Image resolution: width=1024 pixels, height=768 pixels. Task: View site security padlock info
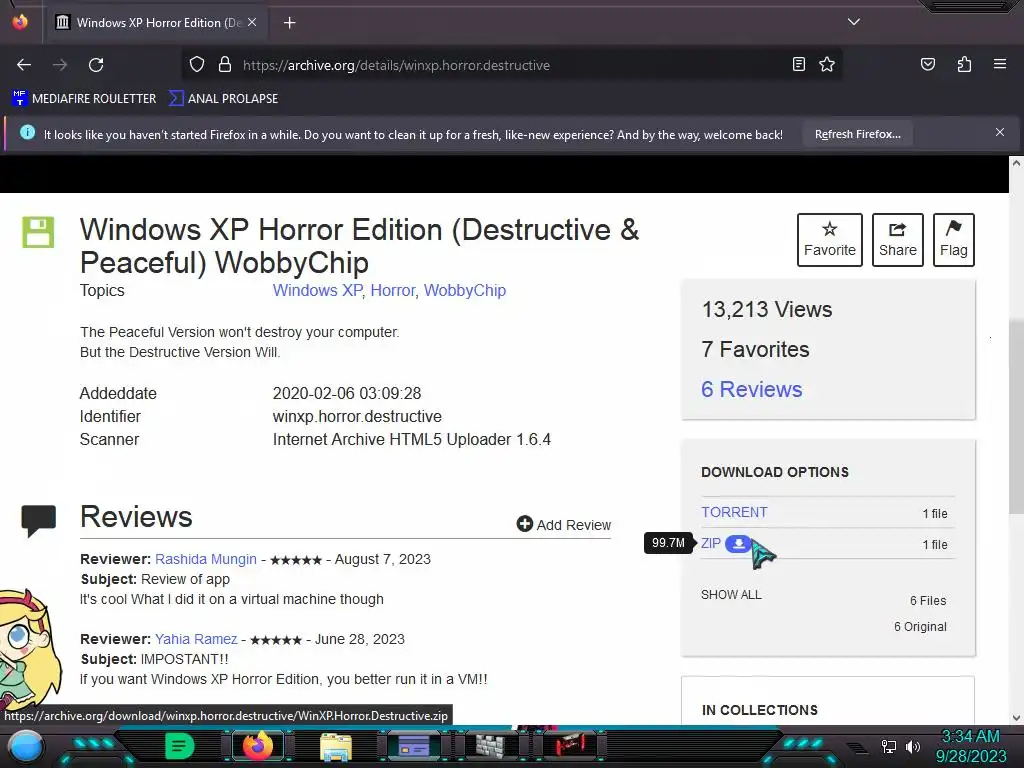pos(225,65)
